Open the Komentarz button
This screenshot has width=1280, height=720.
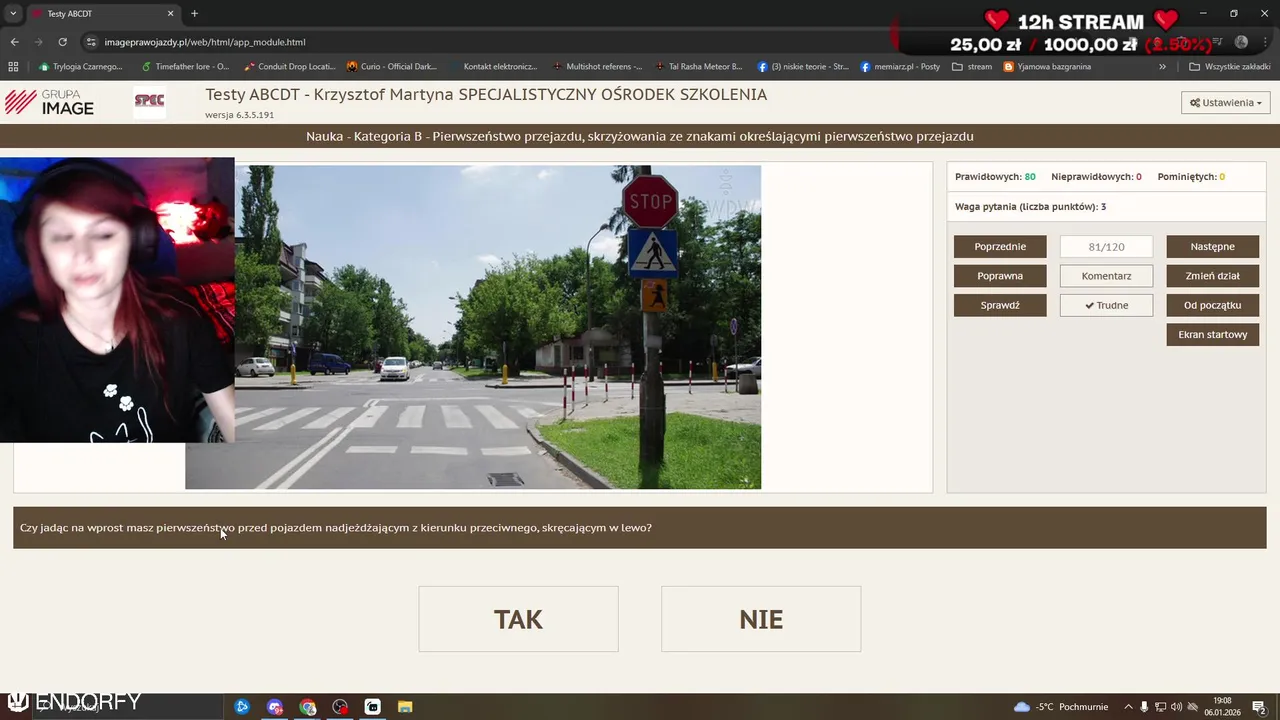(1106, 276)
